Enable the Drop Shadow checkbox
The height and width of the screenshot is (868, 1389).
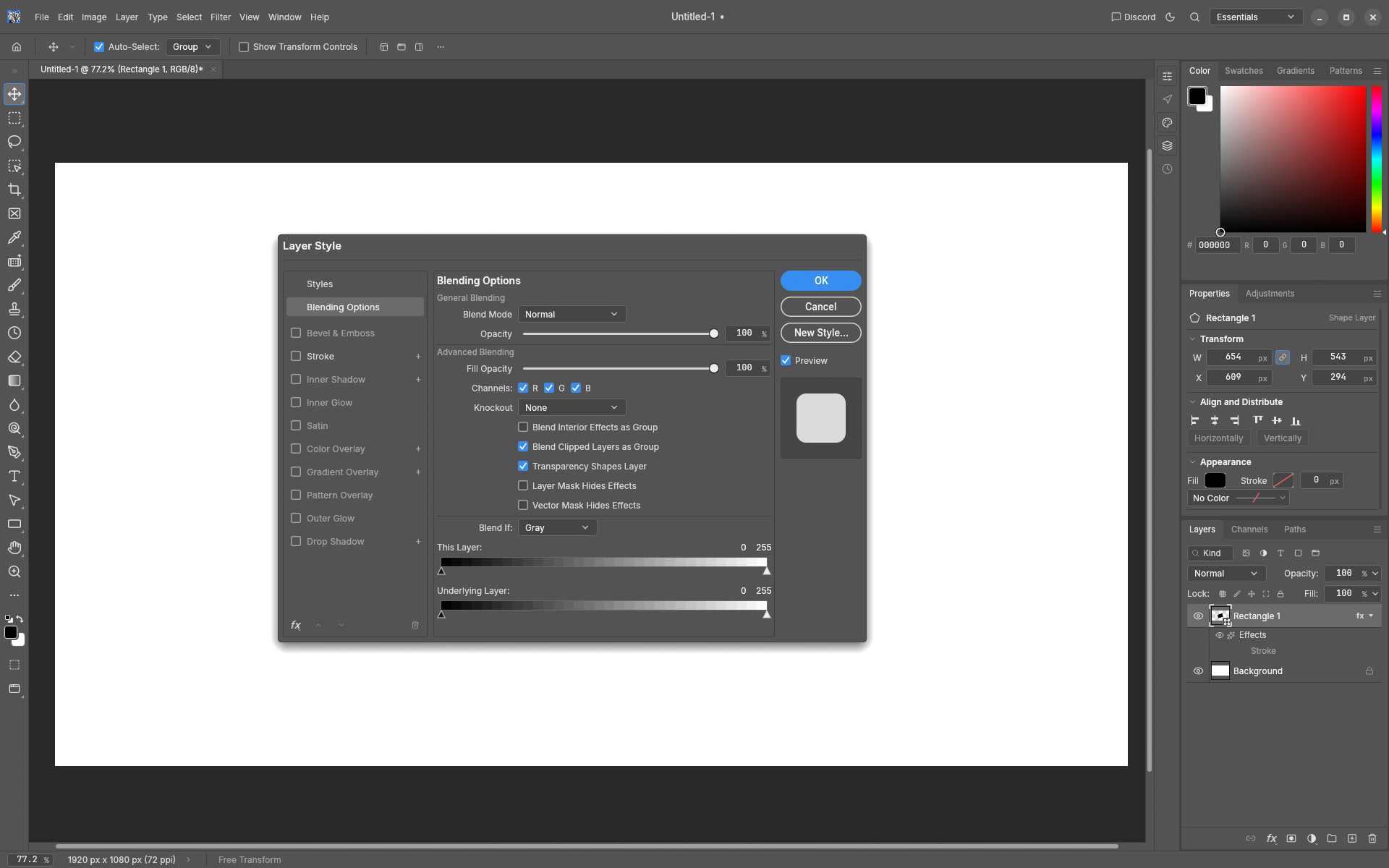(x=296, y=541)
